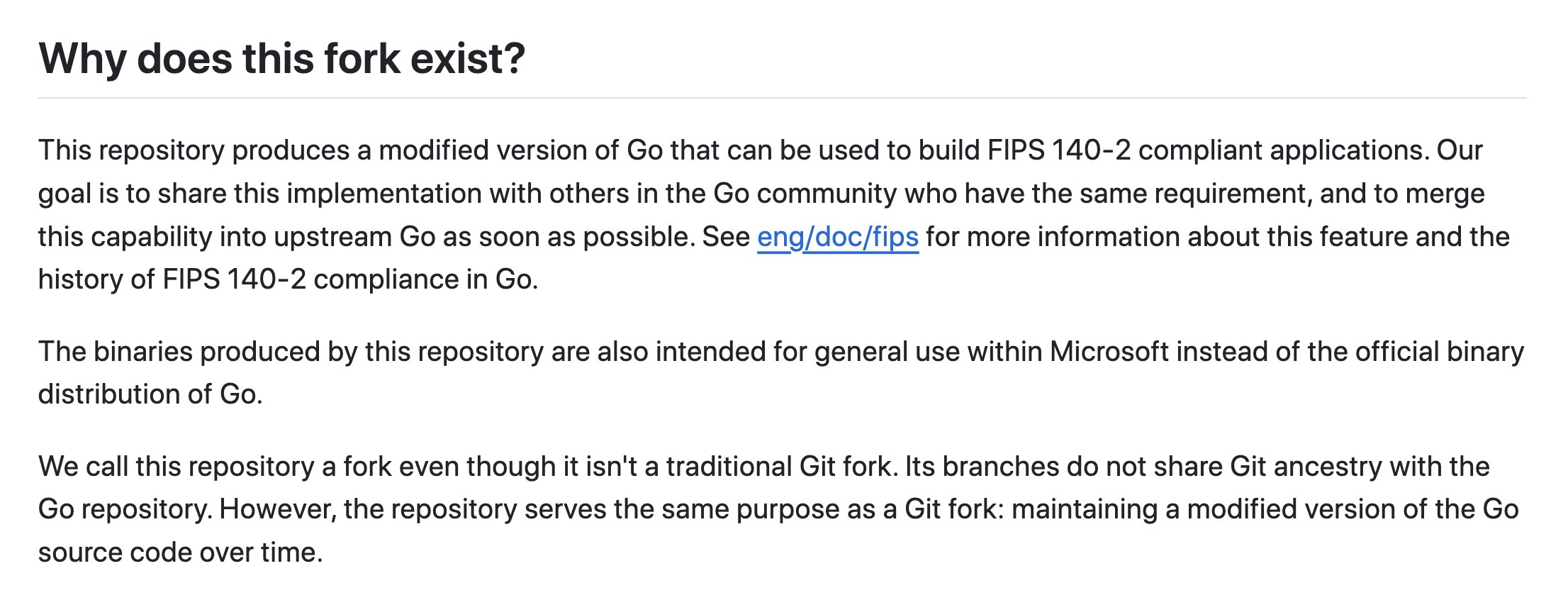
Task: Click the word "Microsoft" in second paragraph
Action: coord(1109,352)
